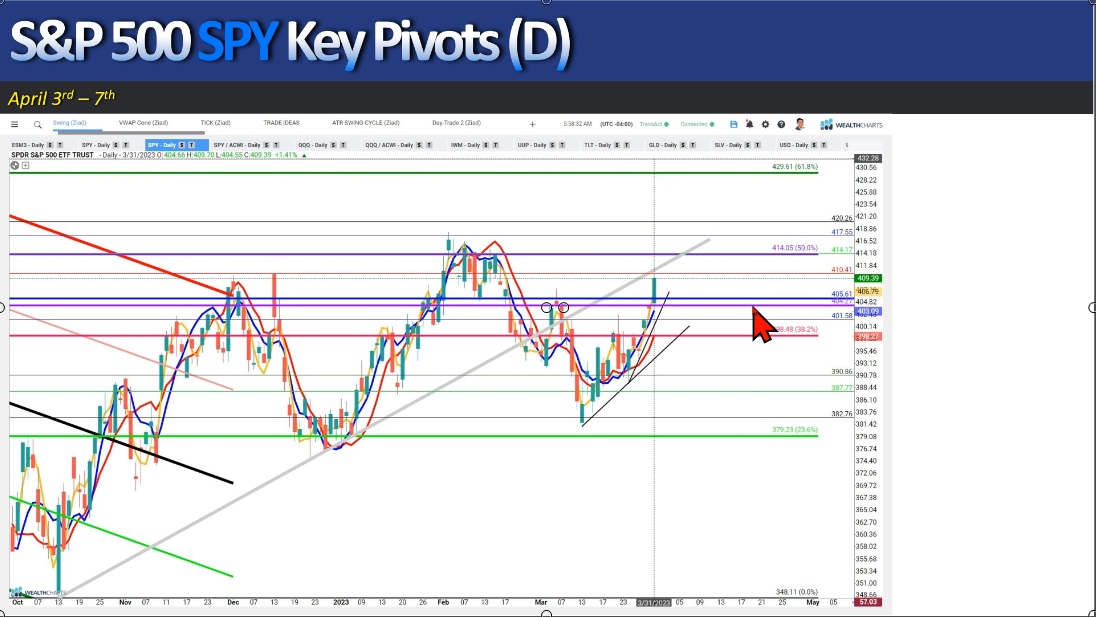Toggle T button on USO - Daily tab

pyautogui.click(x=823, y=145)
